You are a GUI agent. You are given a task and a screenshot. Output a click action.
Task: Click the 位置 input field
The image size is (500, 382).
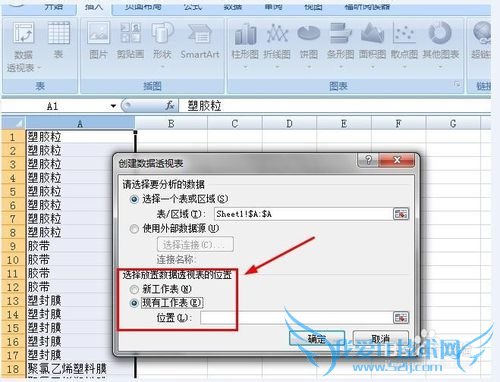[296, 318]
